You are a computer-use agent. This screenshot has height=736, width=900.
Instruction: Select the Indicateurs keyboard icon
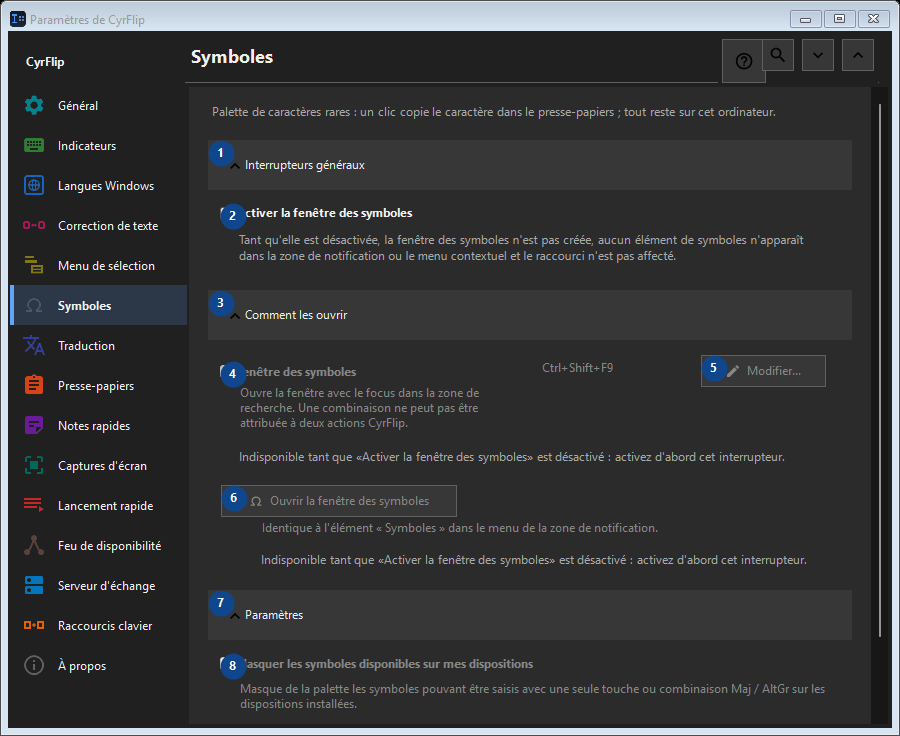[x=34, y=146]
